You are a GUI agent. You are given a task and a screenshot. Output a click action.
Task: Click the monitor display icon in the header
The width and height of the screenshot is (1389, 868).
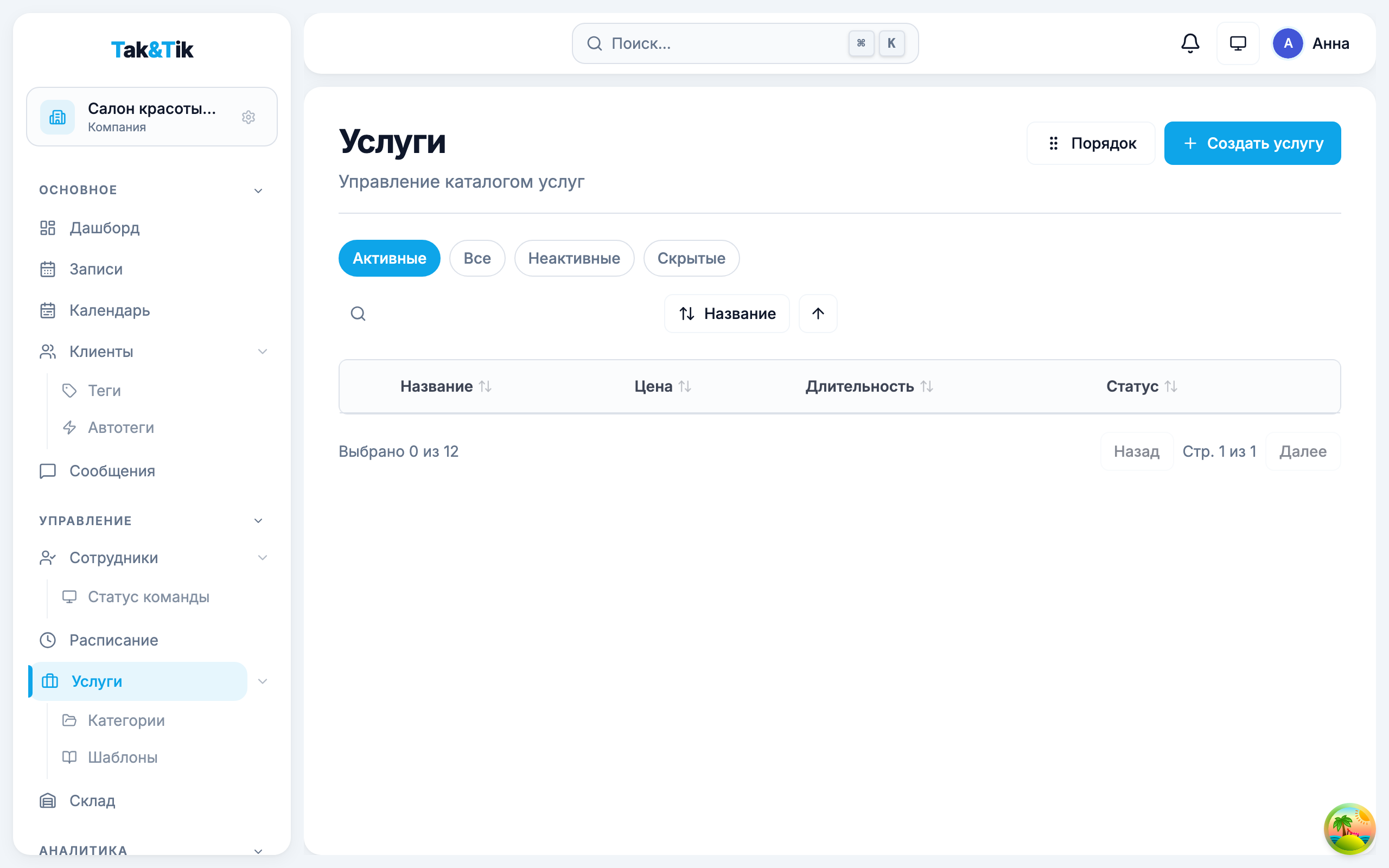point(1238,43)
